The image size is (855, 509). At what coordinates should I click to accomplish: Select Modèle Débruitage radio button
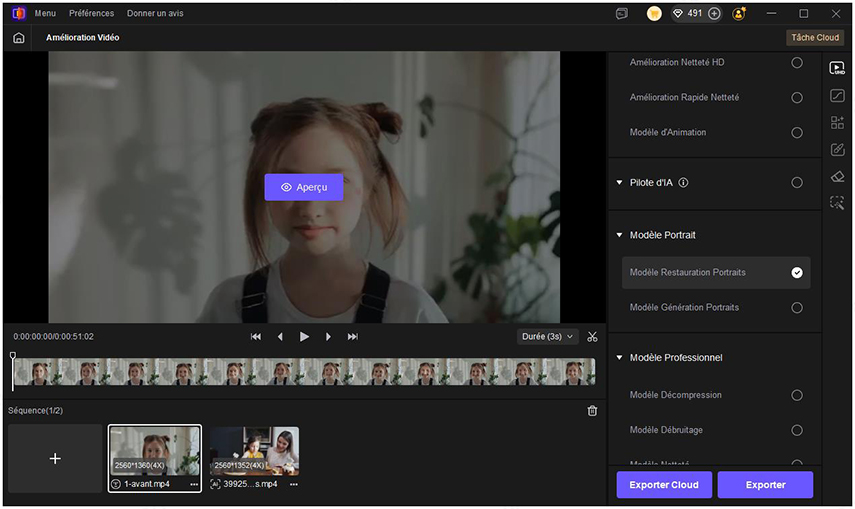click(x=797, y=430)
